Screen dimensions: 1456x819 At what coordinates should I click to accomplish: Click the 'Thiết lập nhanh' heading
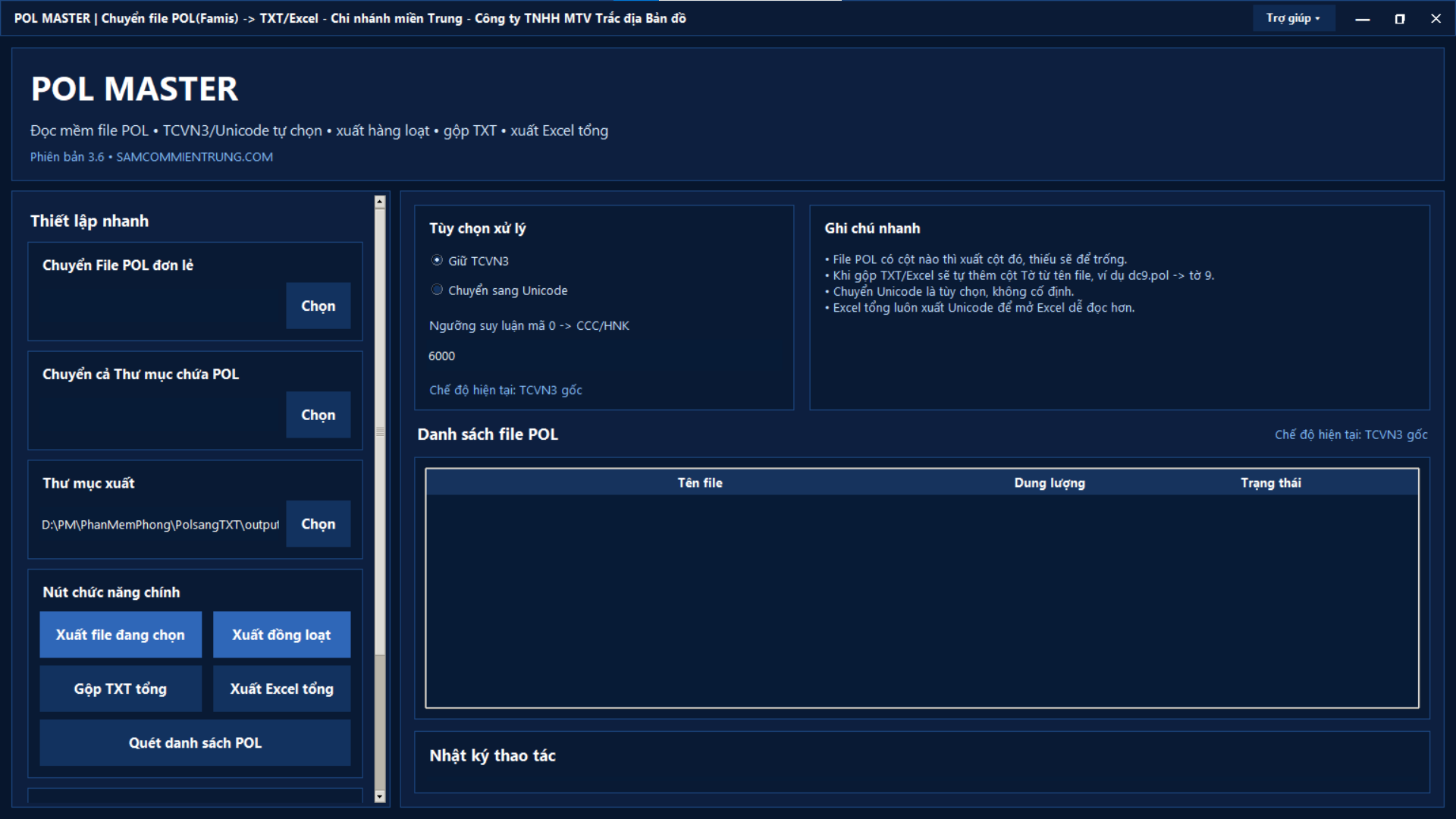(89, 221)
